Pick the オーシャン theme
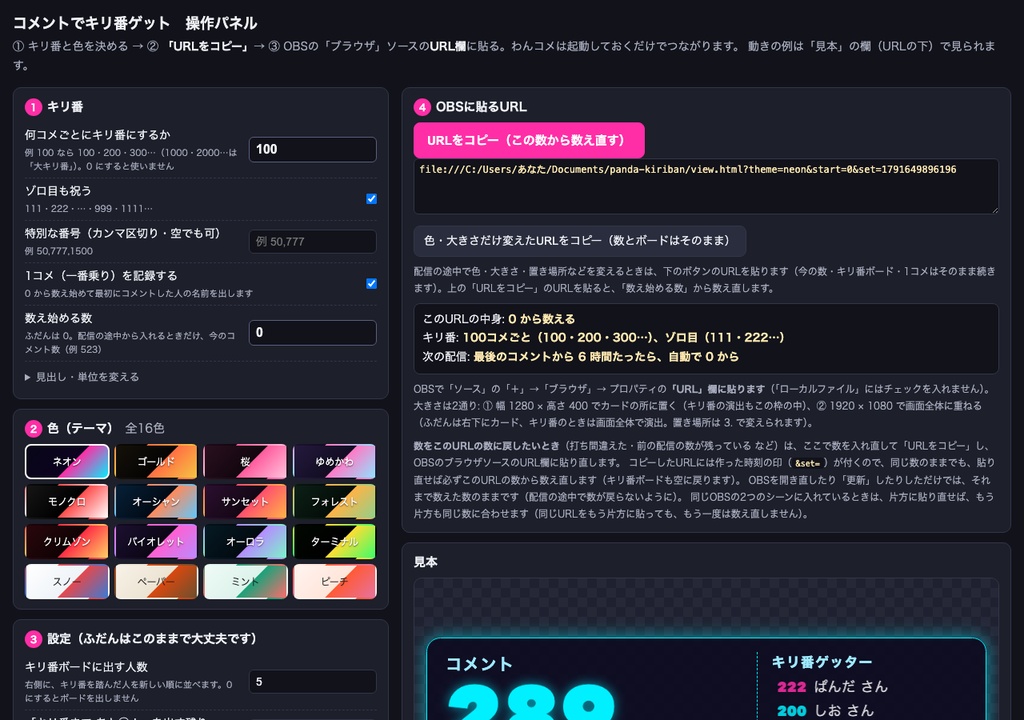This screenshot has width=1024, height=720. click(156, 501)
